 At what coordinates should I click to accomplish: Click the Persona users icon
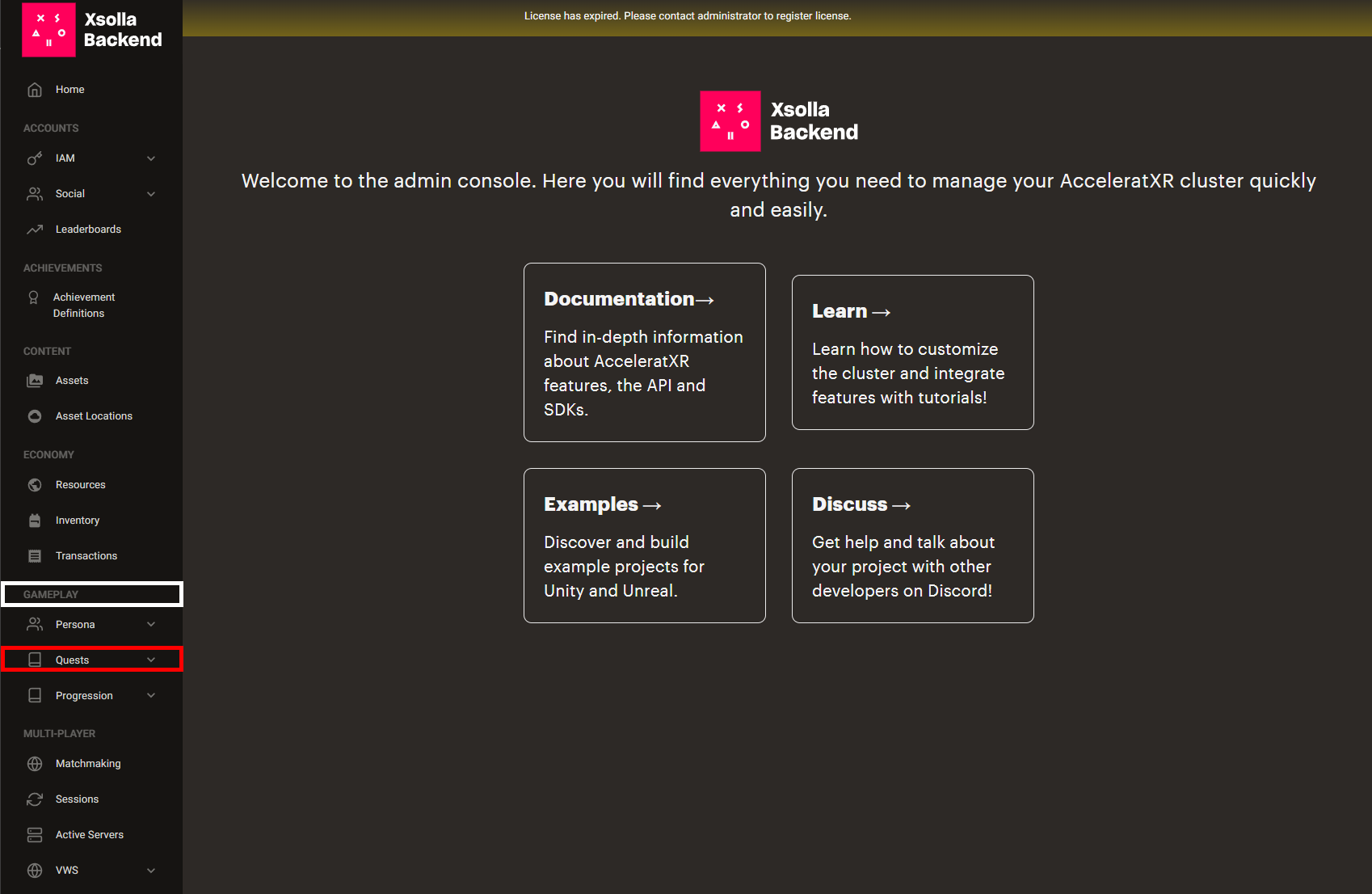pyautogui.click(x=35, y=625)
